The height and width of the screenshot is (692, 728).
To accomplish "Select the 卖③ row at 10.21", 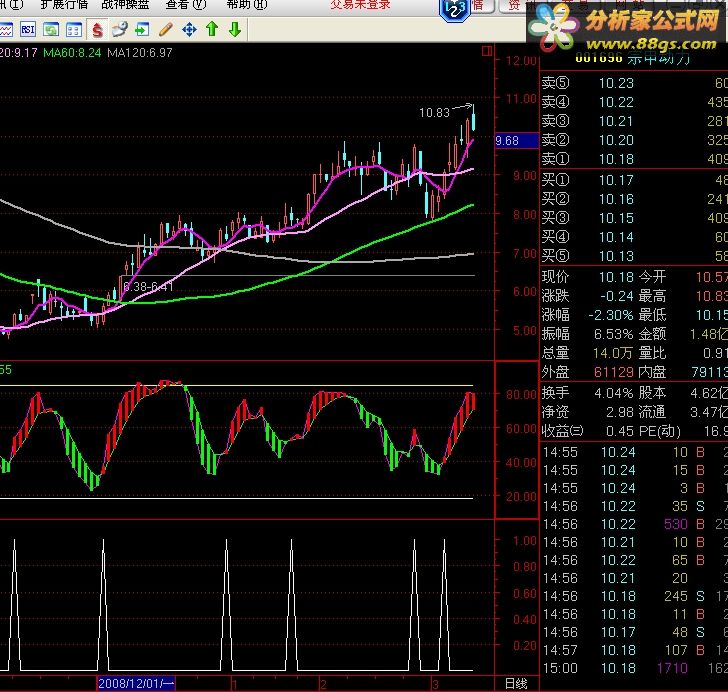I will (x=634, y=121).
